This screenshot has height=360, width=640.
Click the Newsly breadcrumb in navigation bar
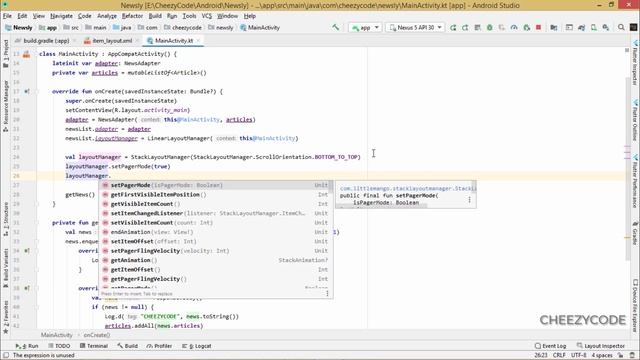click(x=18, y=27)
